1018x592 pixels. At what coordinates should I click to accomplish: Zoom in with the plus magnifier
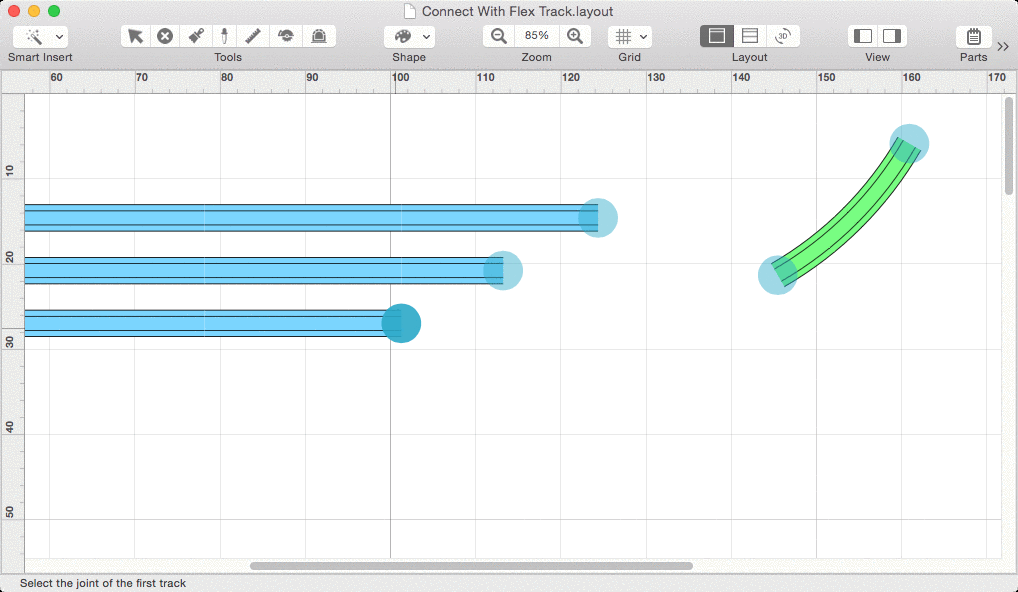pyautogui.click(x=575, y=36)
